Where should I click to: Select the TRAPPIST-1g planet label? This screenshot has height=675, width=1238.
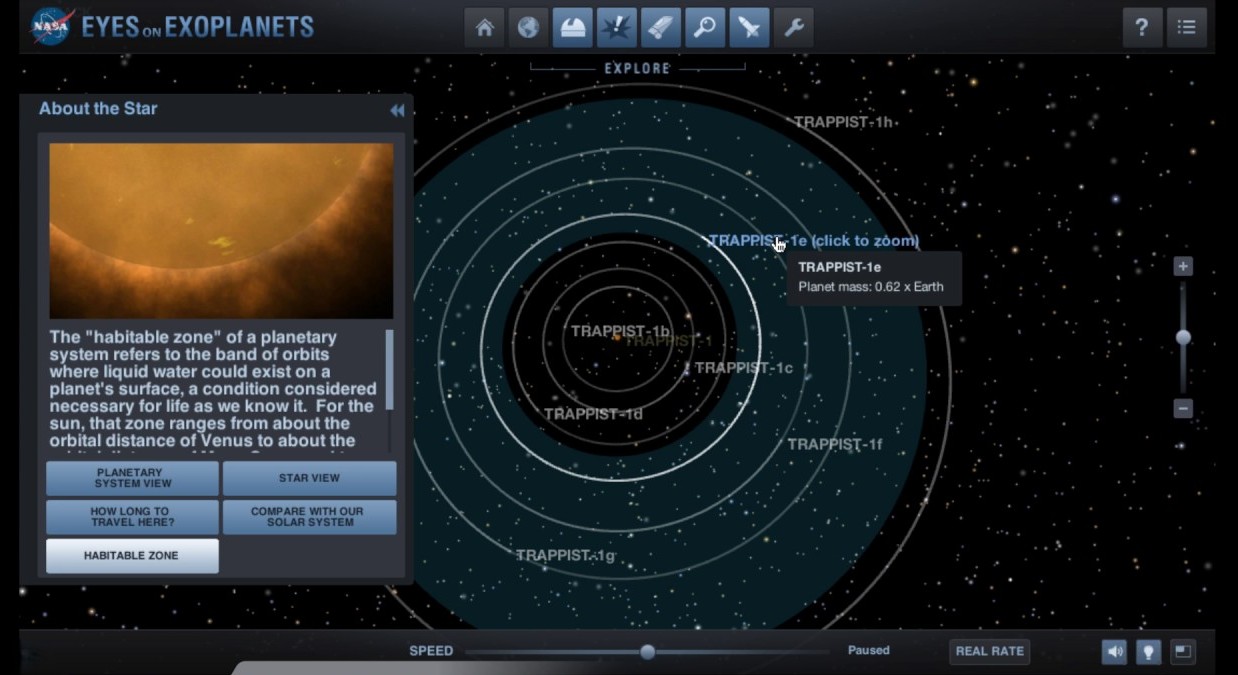click(x=566, y=555)
